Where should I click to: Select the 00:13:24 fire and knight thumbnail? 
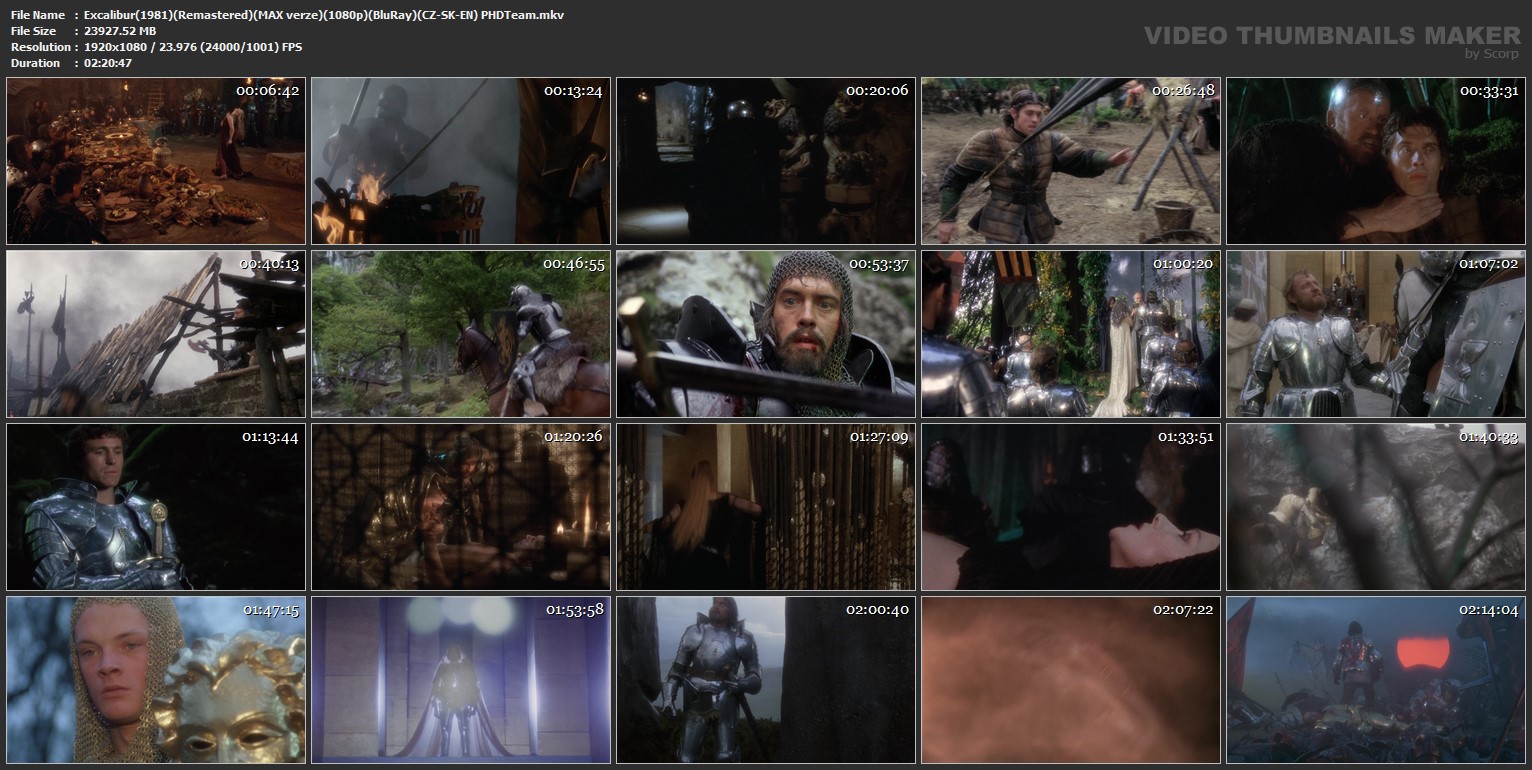(461, 161)
